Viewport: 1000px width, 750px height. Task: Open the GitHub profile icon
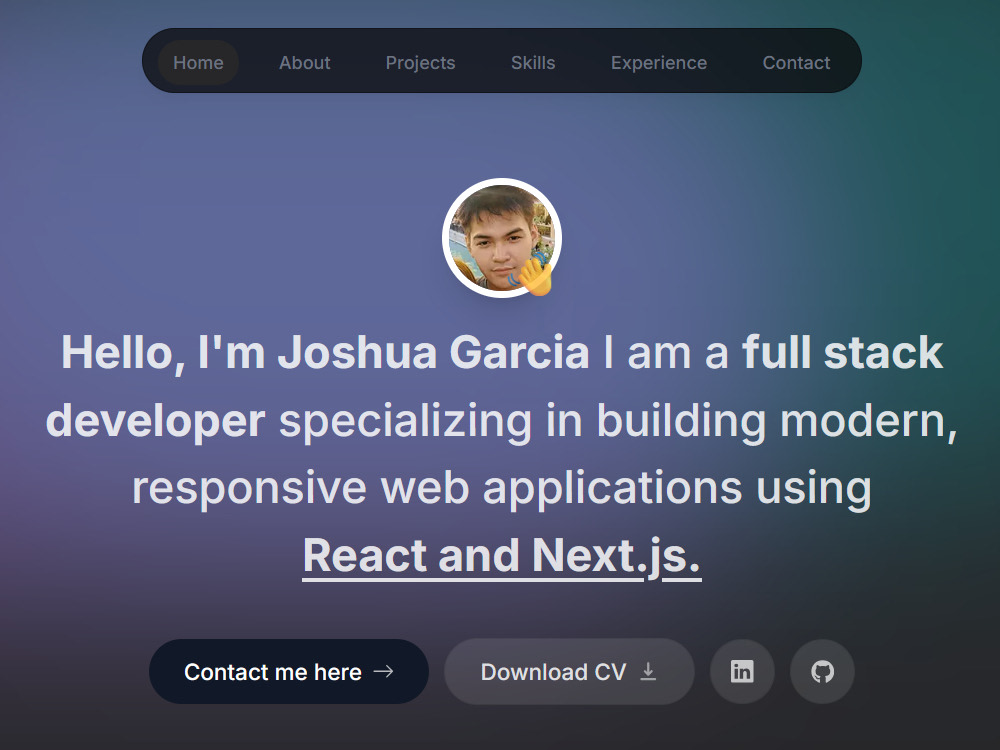(x=822, y=672)
